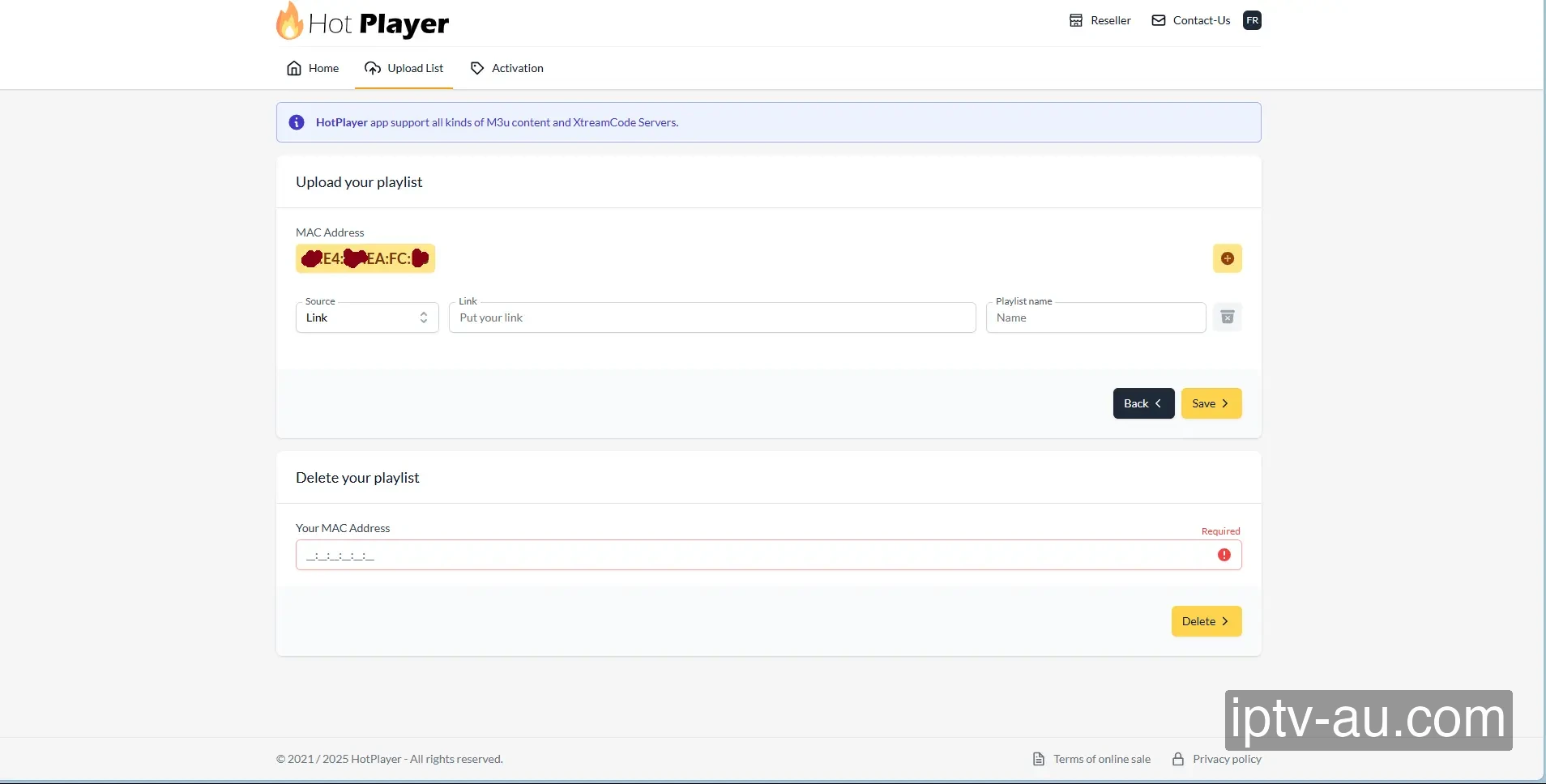
Task: Click the 'Upload your playlist' heading
Action: (359, 182)
